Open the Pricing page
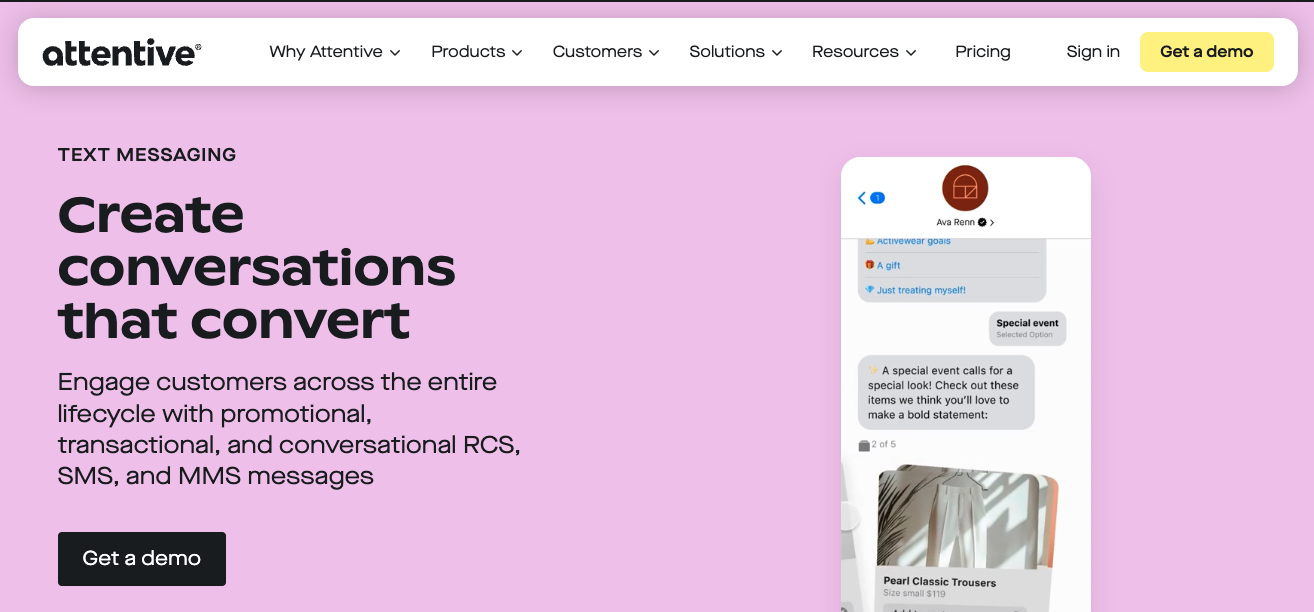Viewport: 1314px width, 612px height. point(982,52)
